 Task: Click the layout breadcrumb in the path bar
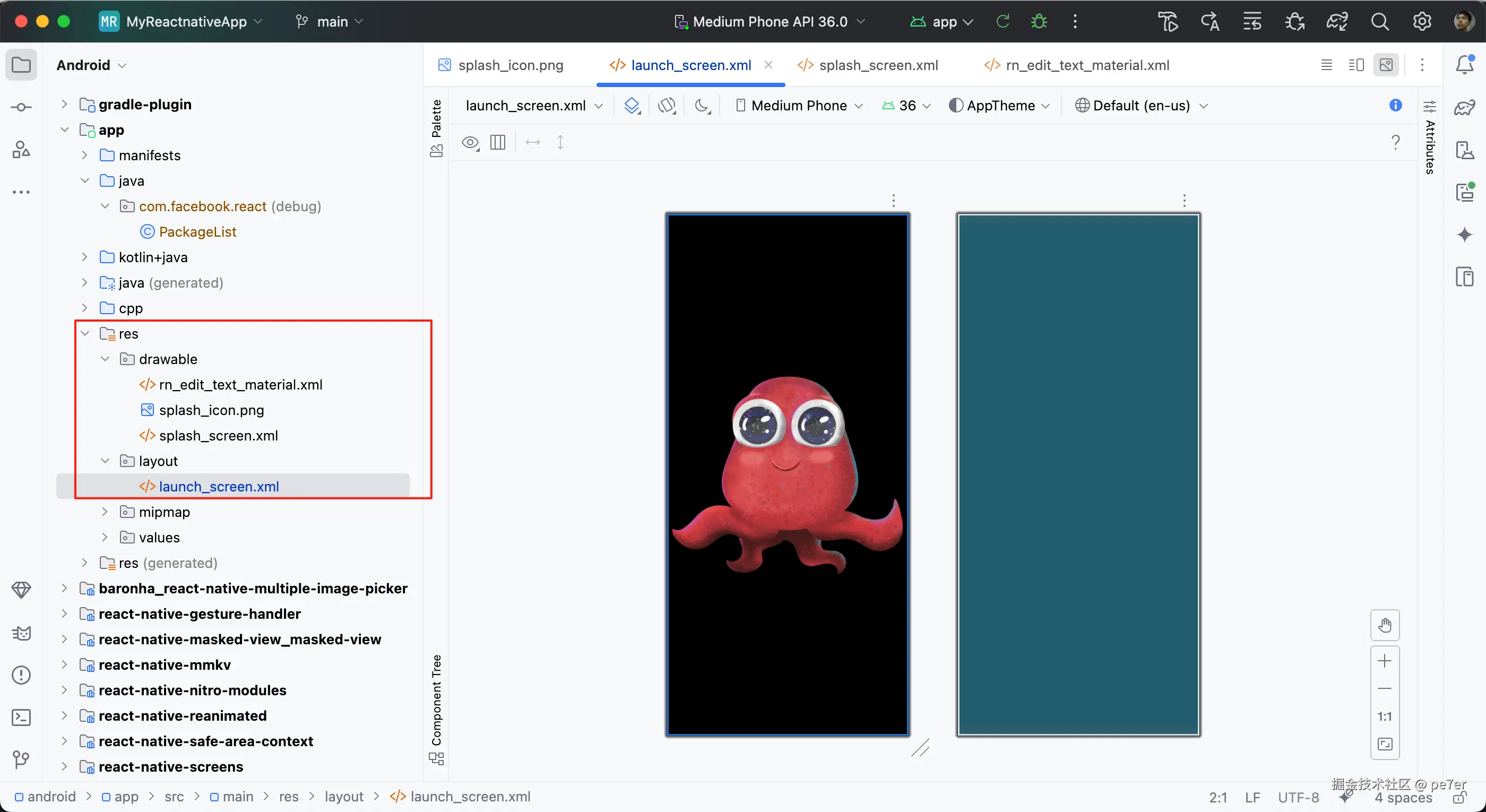coord(344,797)
